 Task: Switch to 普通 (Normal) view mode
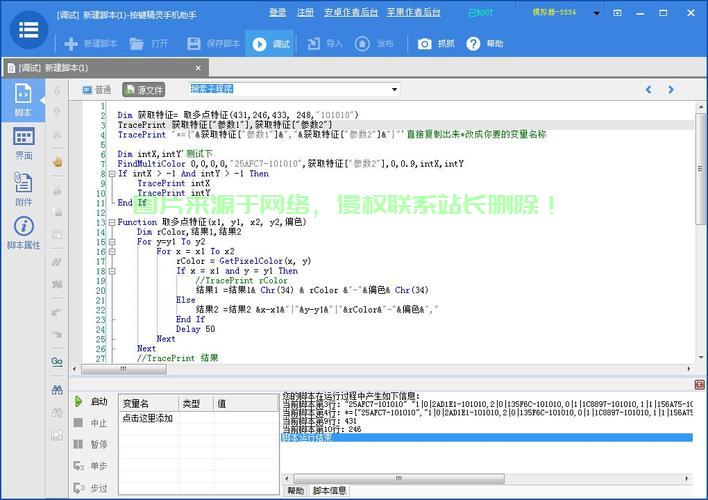tap(96, 89)
